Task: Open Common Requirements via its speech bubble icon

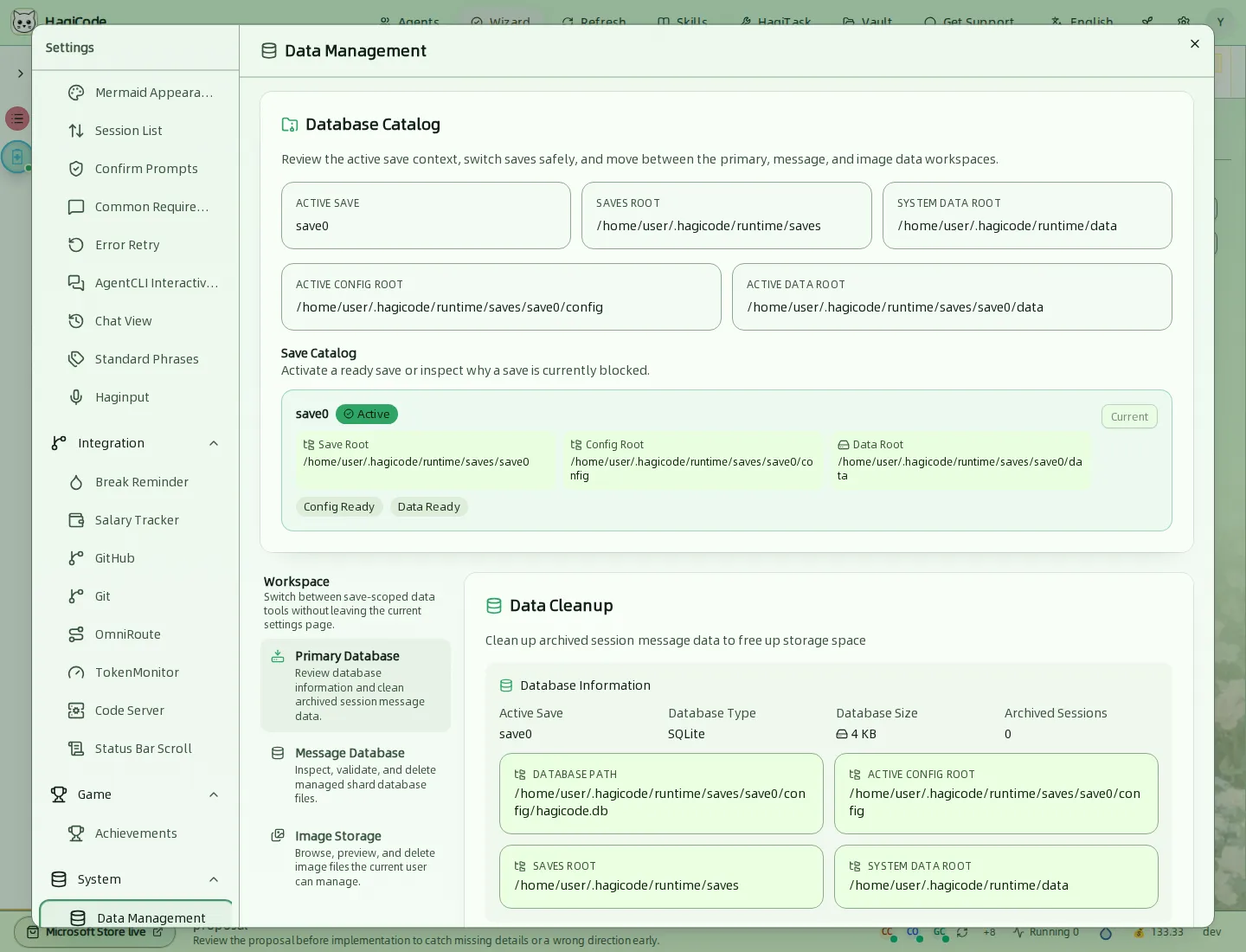Action: [76, 207]
